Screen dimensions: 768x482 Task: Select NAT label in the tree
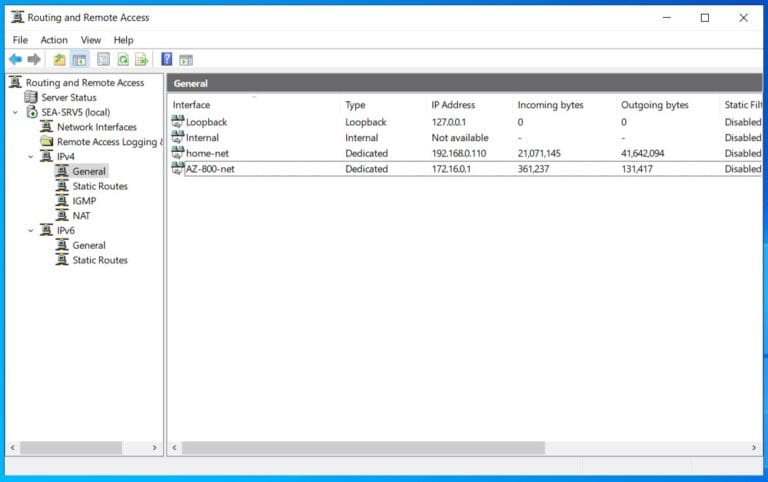81,216
